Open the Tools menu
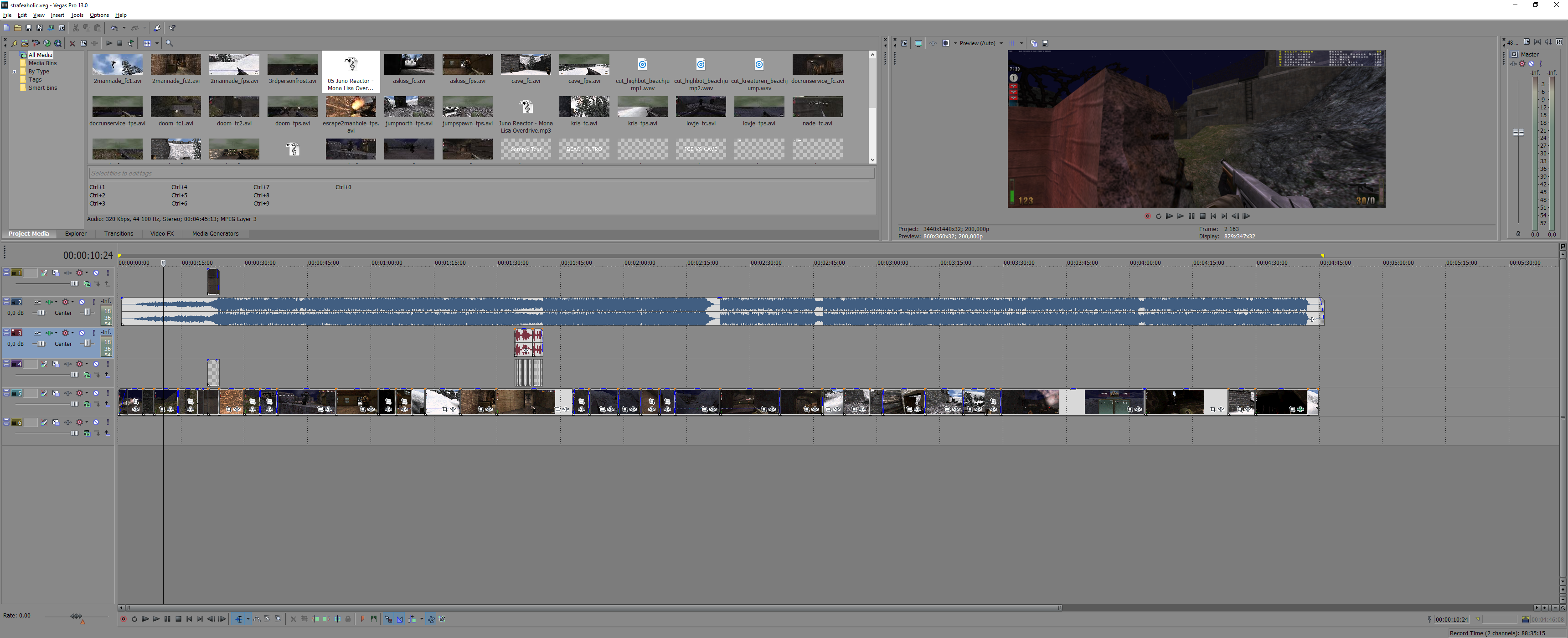 (x=77, y=15)
